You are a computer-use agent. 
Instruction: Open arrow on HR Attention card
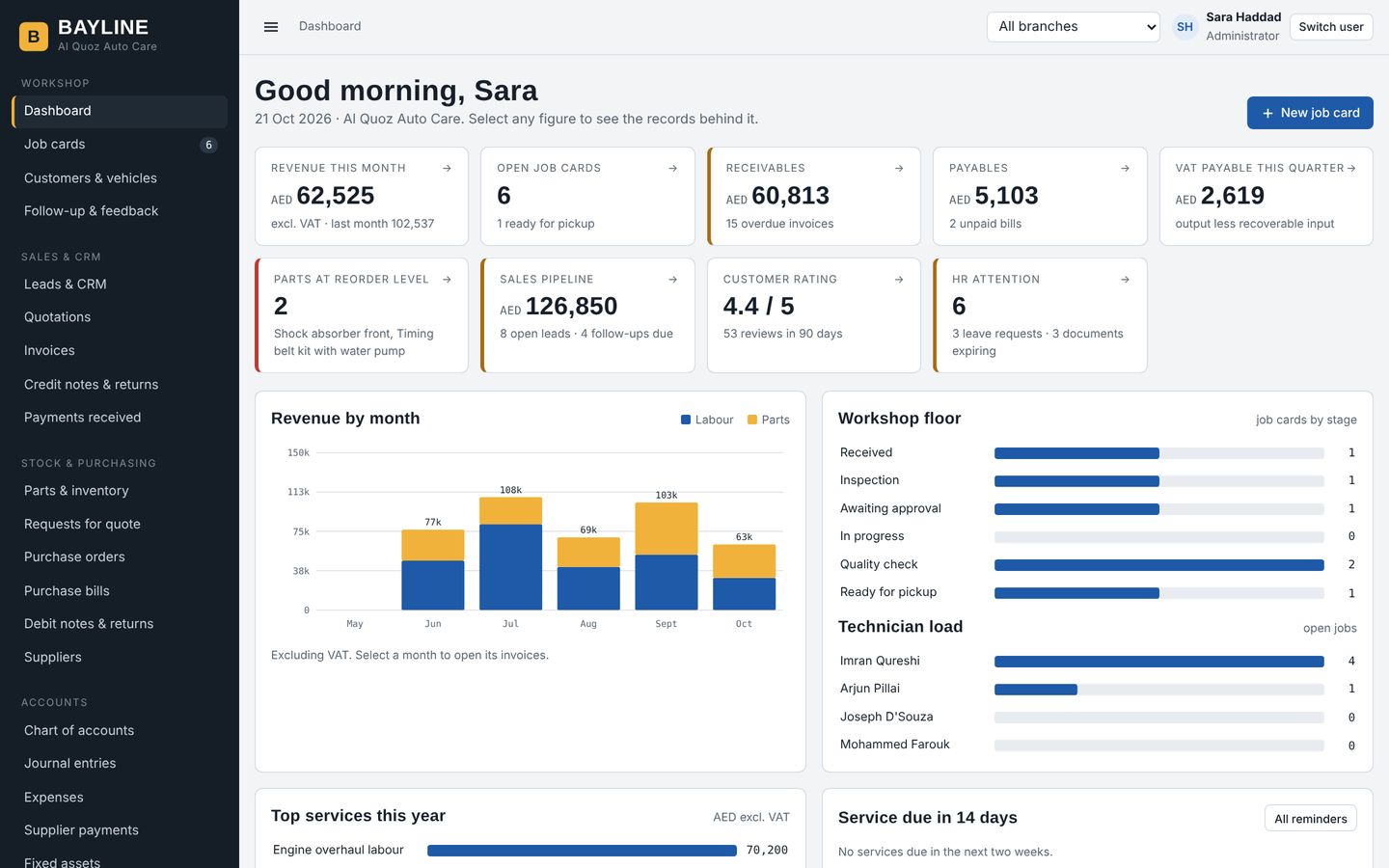click(x=1125, y=280)
